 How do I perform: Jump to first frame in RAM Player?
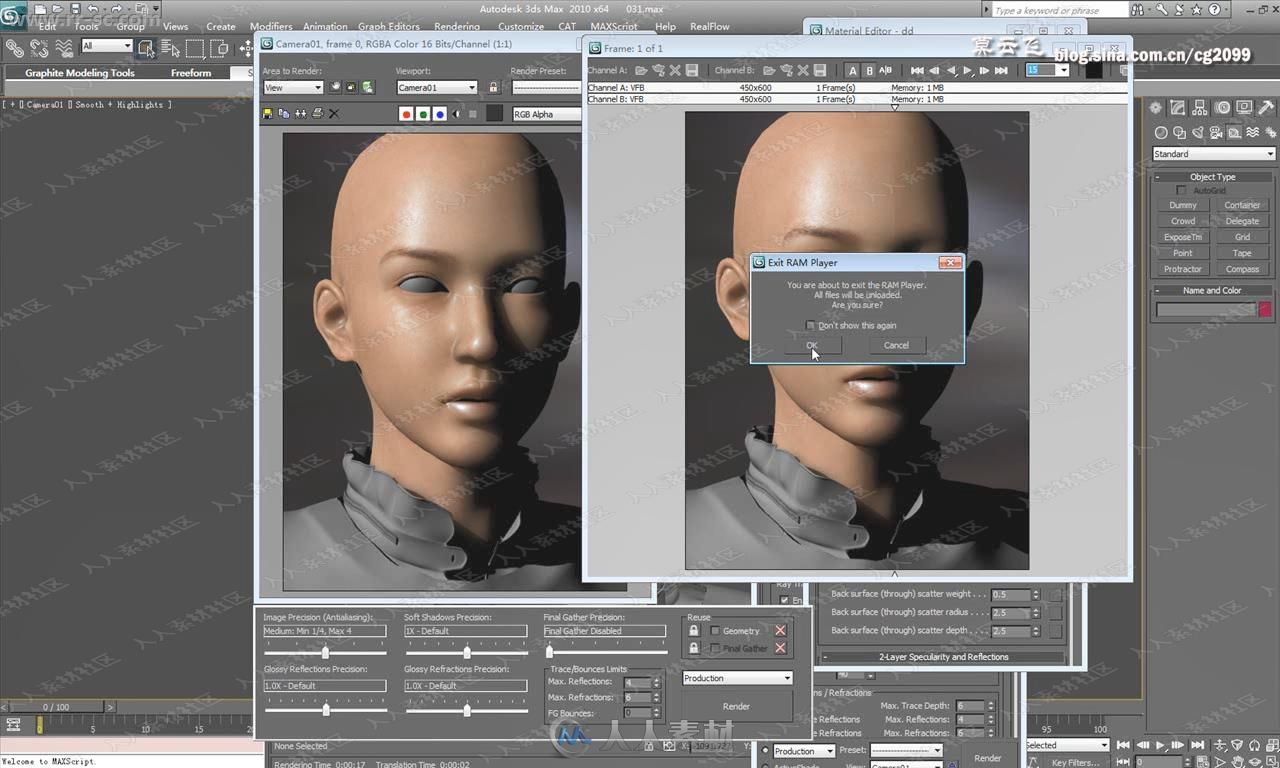917,70
